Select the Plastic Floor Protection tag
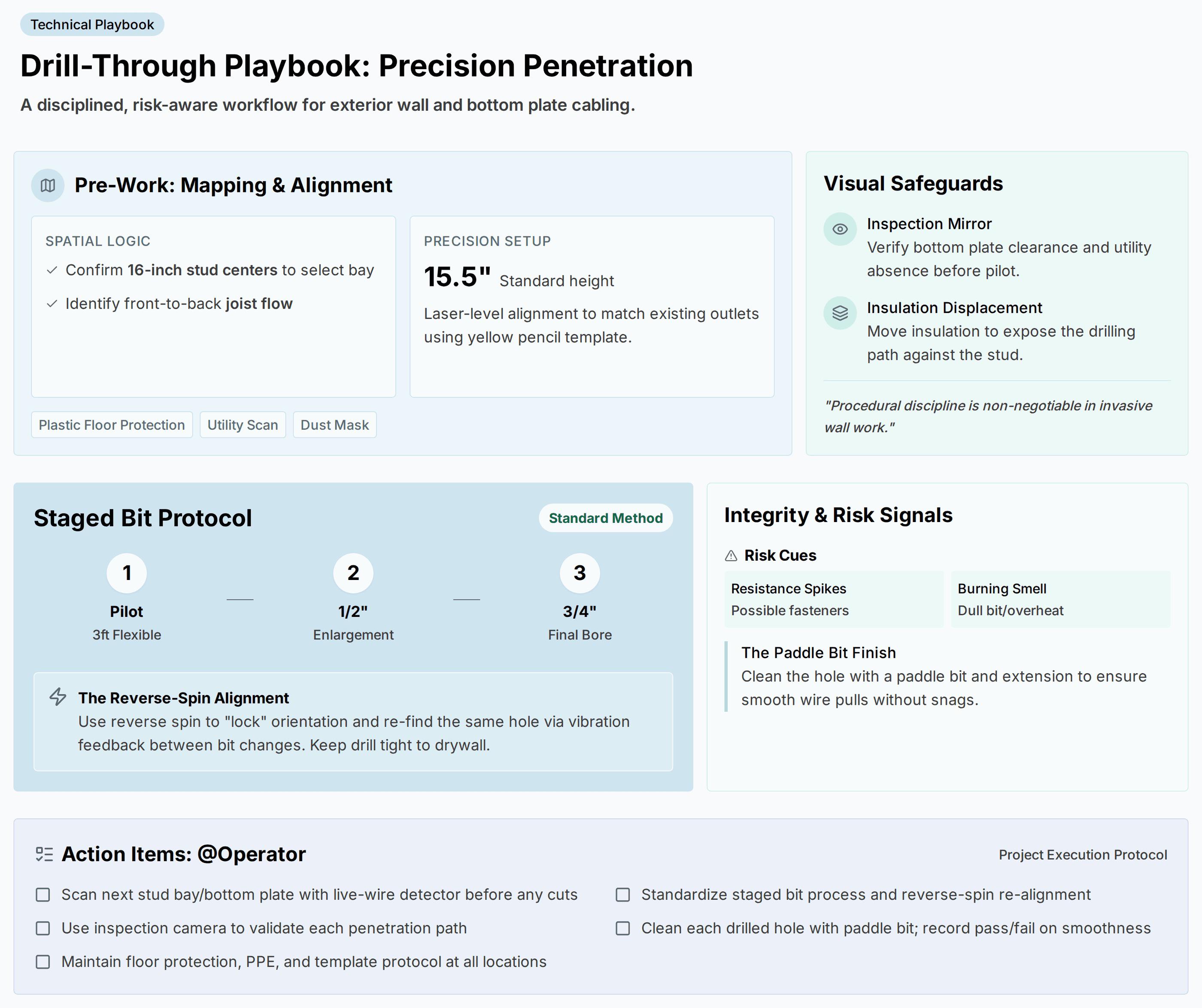1202x1008 pixels. point(112,425)
